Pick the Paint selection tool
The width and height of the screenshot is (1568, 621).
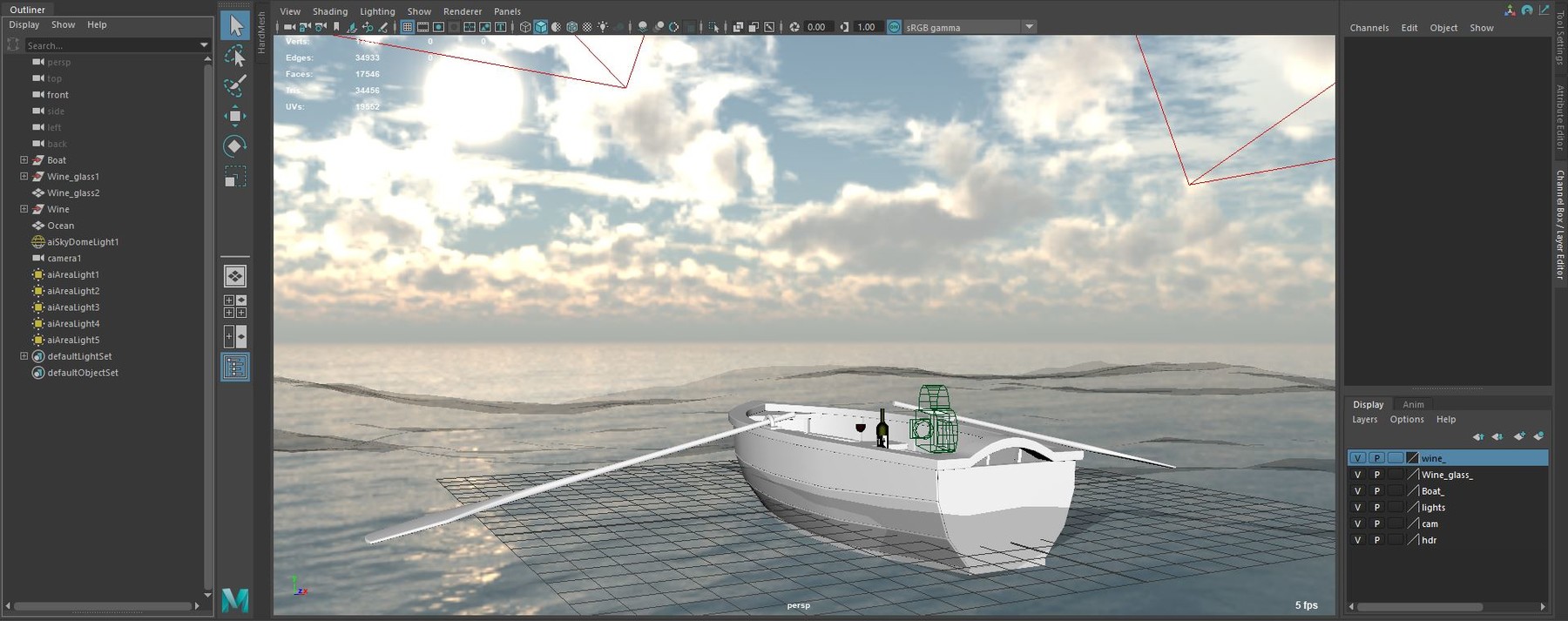coord(235,85)
